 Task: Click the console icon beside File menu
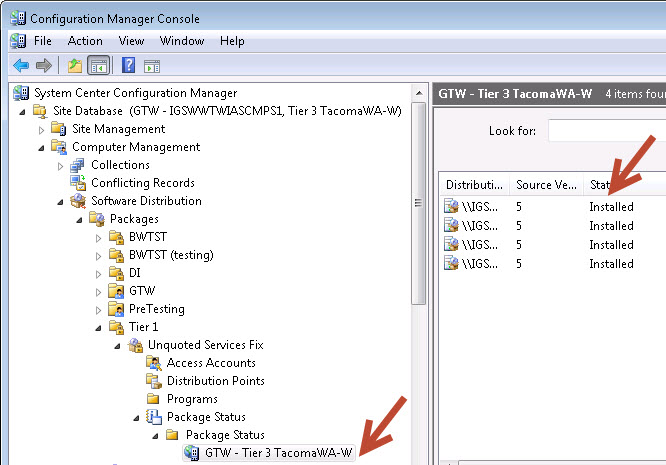pyautogui.click(x=18, y=41)
